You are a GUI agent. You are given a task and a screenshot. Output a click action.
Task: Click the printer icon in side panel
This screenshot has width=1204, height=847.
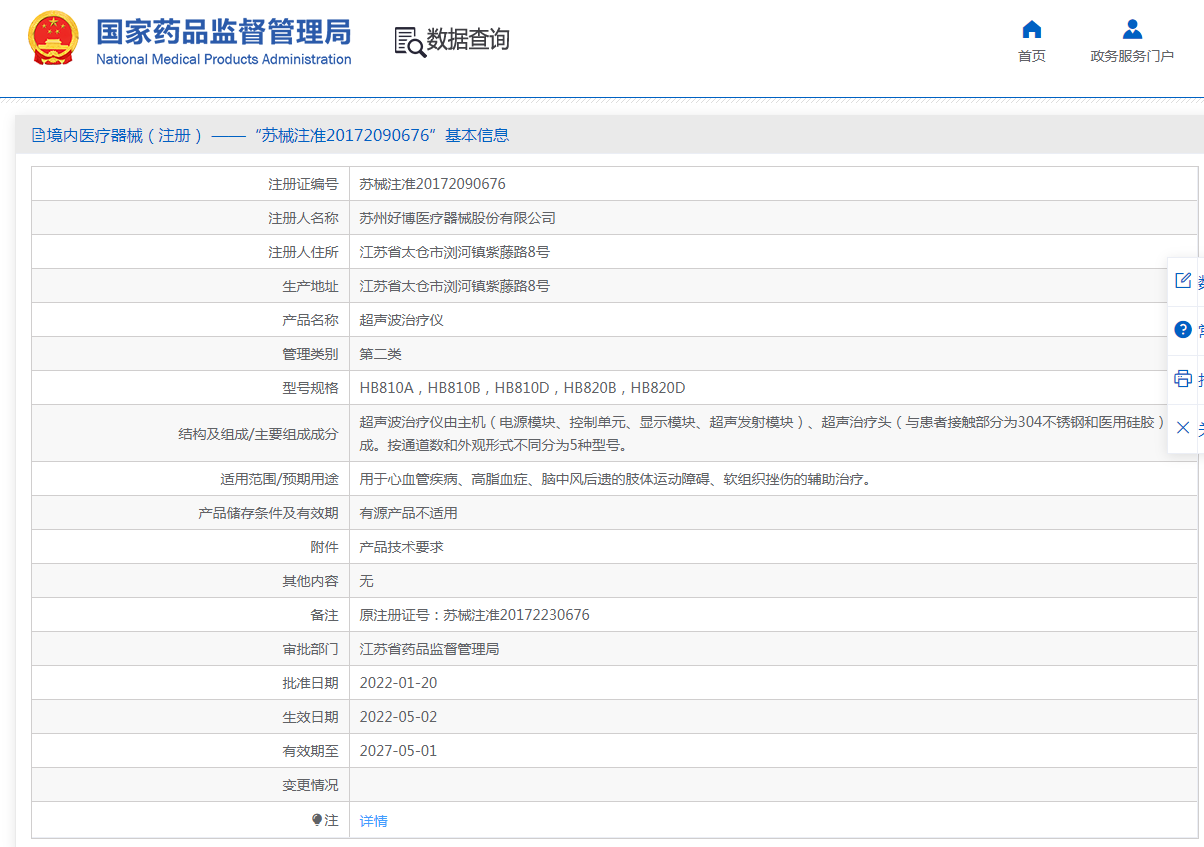(x=1183, y=378)
